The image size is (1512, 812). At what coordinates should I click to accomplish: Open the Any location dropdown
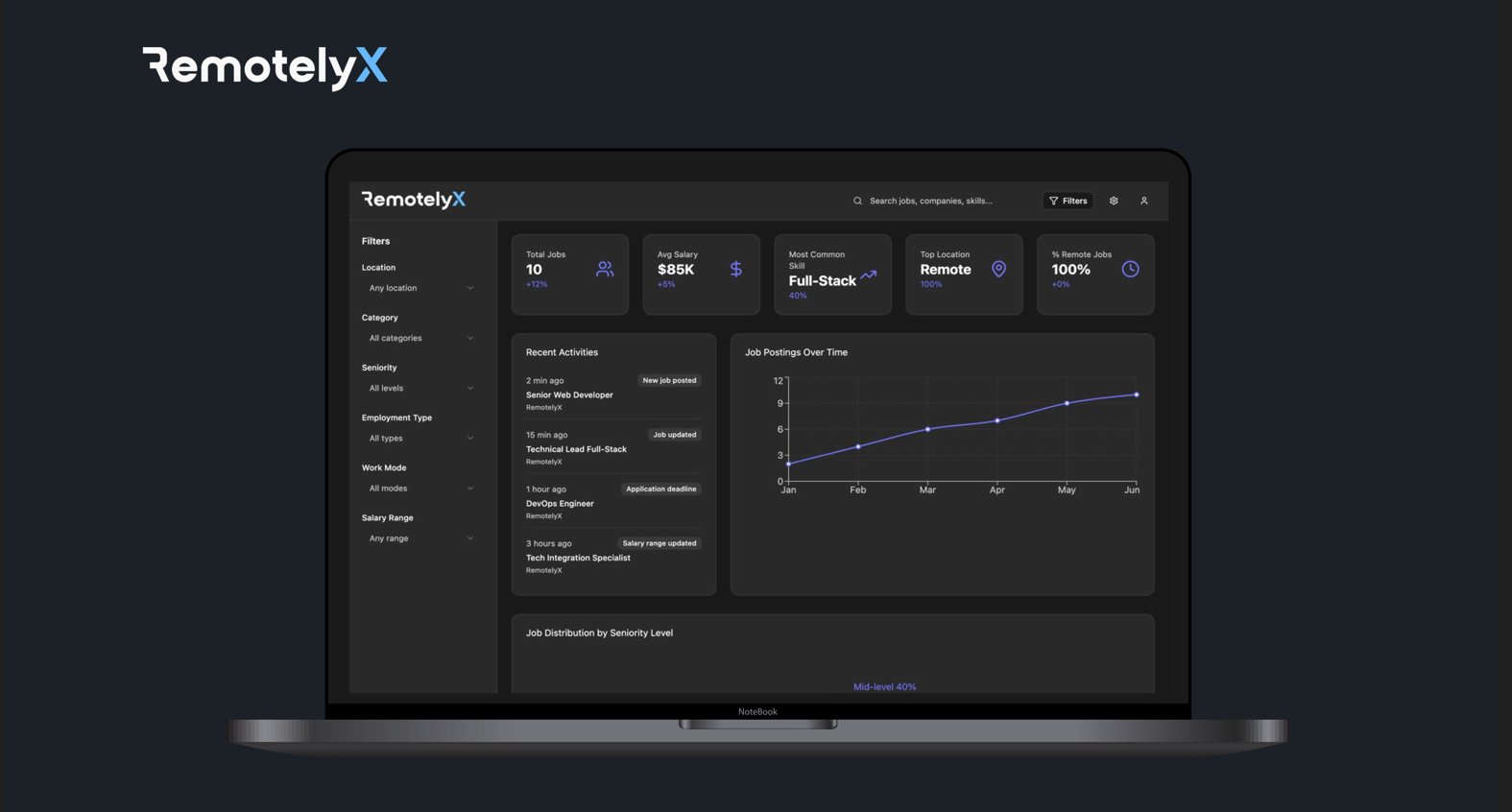coord(420,288)
